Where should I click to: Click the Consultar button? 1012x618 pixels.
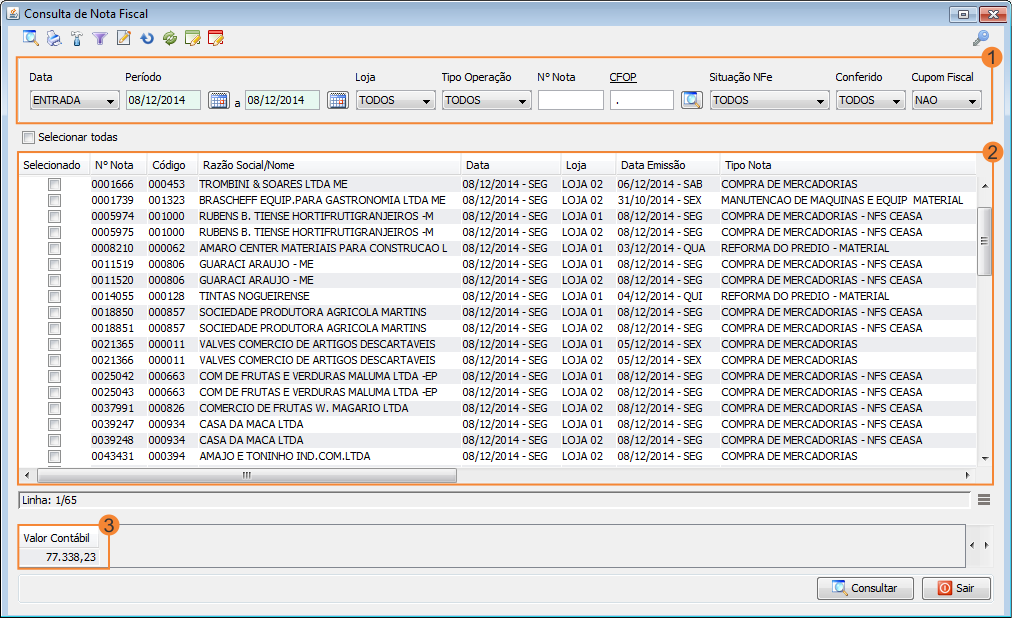tap(865, 588)
